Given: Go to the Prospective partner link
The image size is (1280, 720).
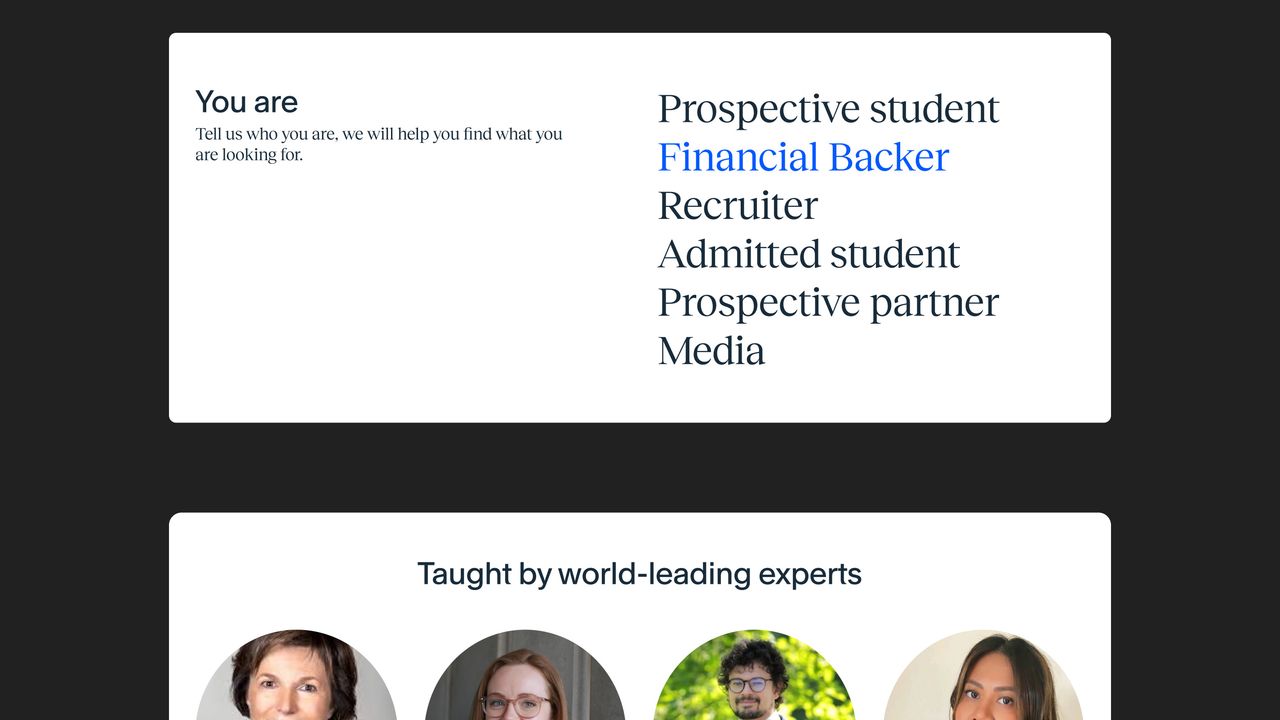Looking at the screenshot, I should tap(828, 303).
